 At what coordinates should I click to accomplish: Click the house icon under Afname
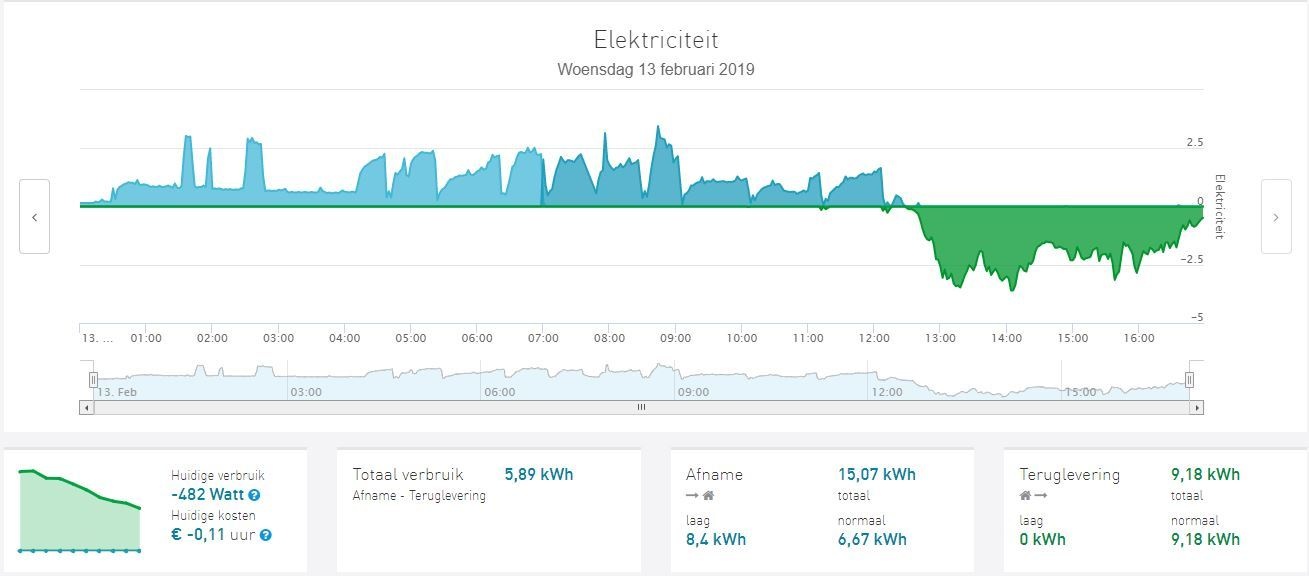point(706,495)
